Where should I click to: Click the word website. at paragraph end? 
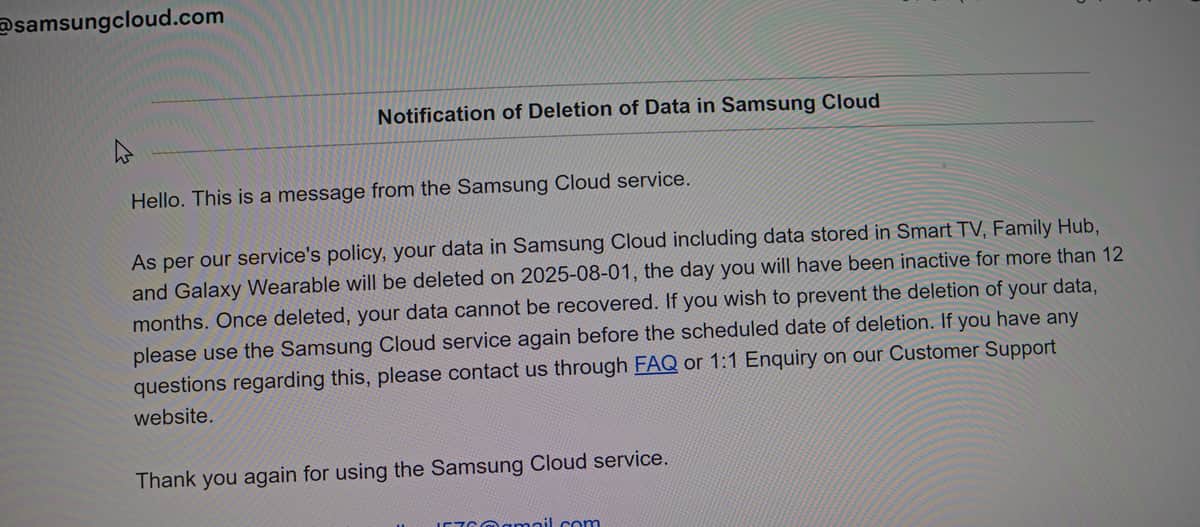[x=174, y=417]
